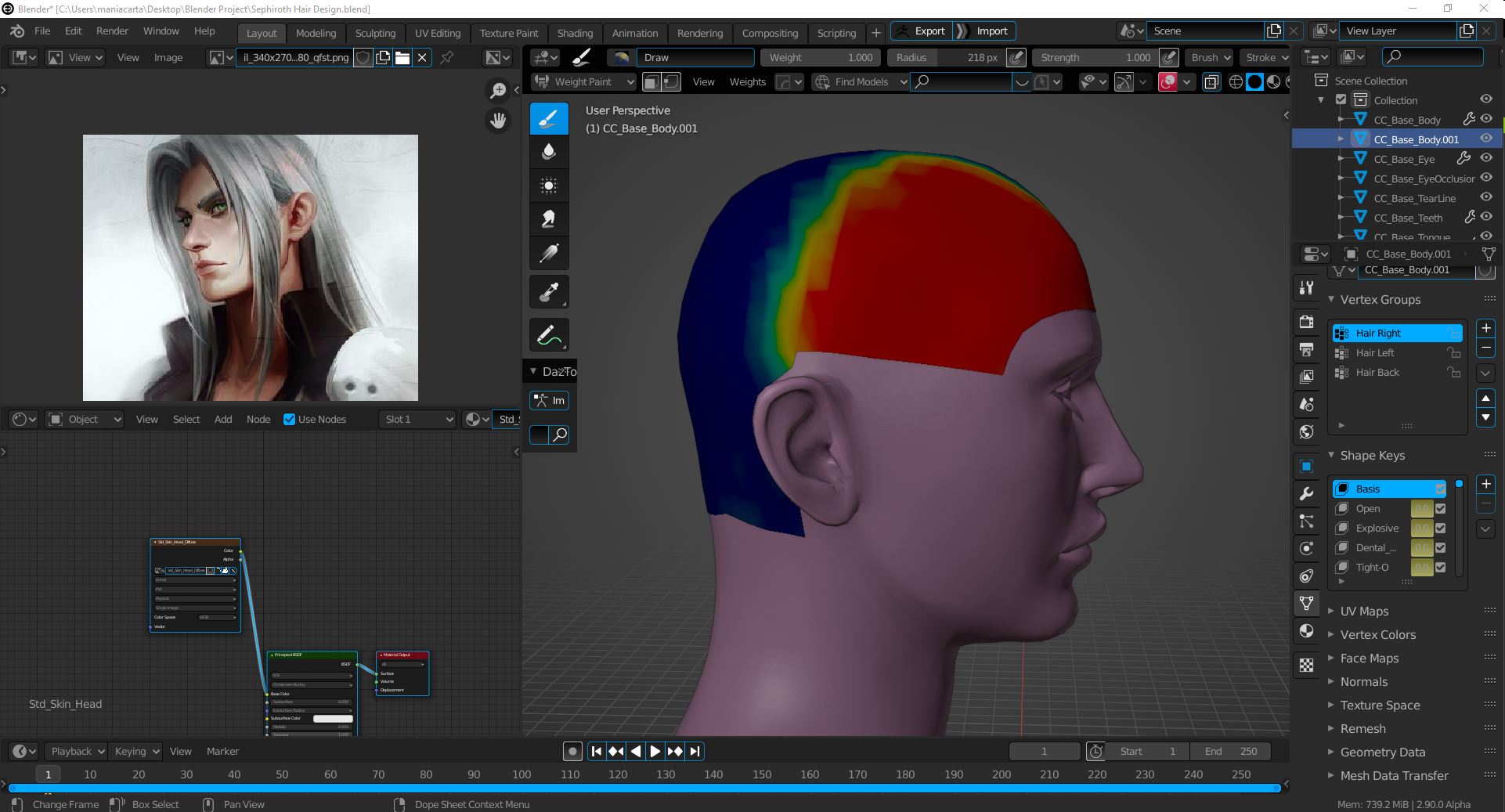Click the outliner search field

click(x=1432, y=56)
